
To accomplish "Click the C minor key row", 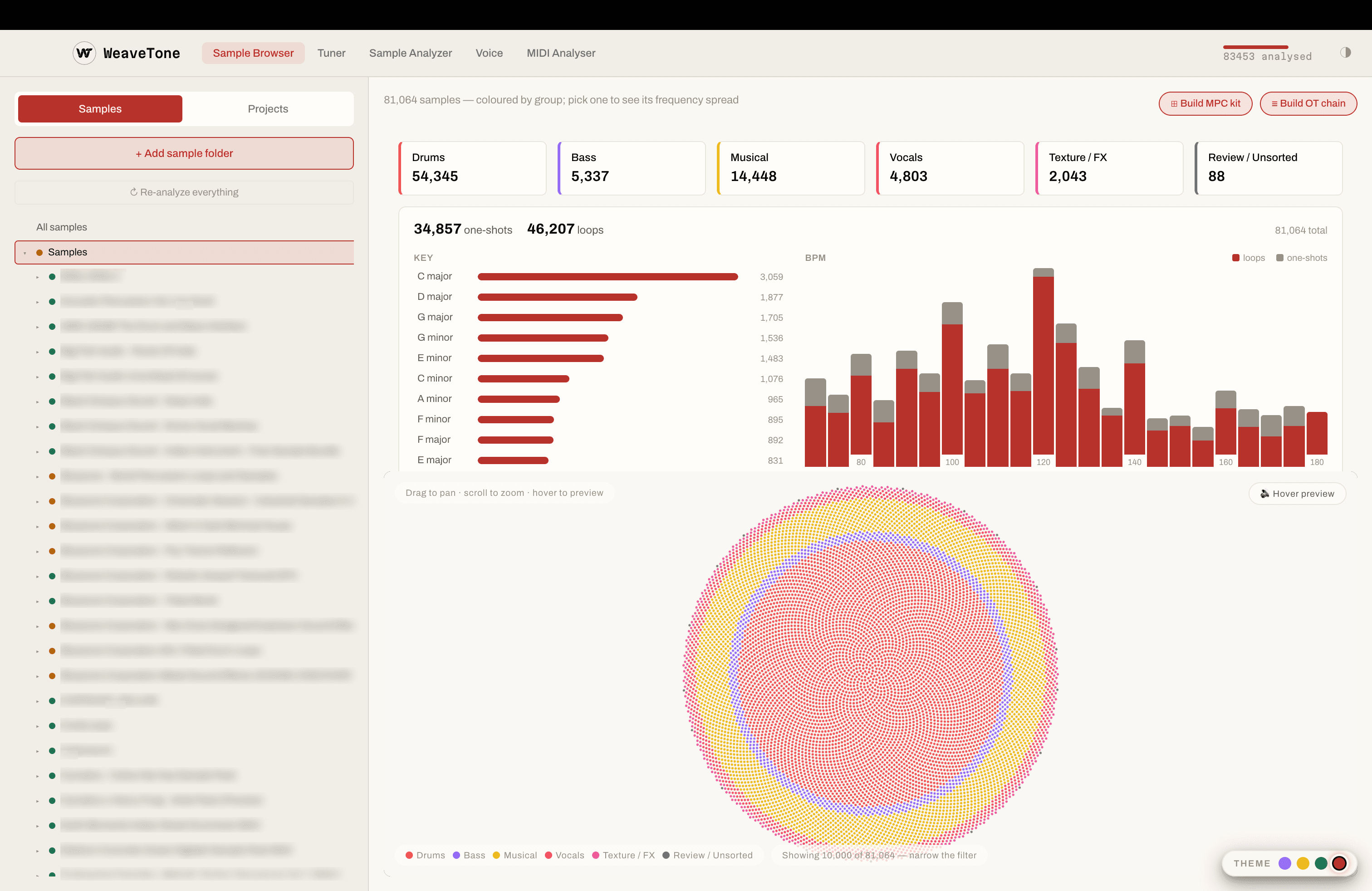I will click(x=598, y=379).
